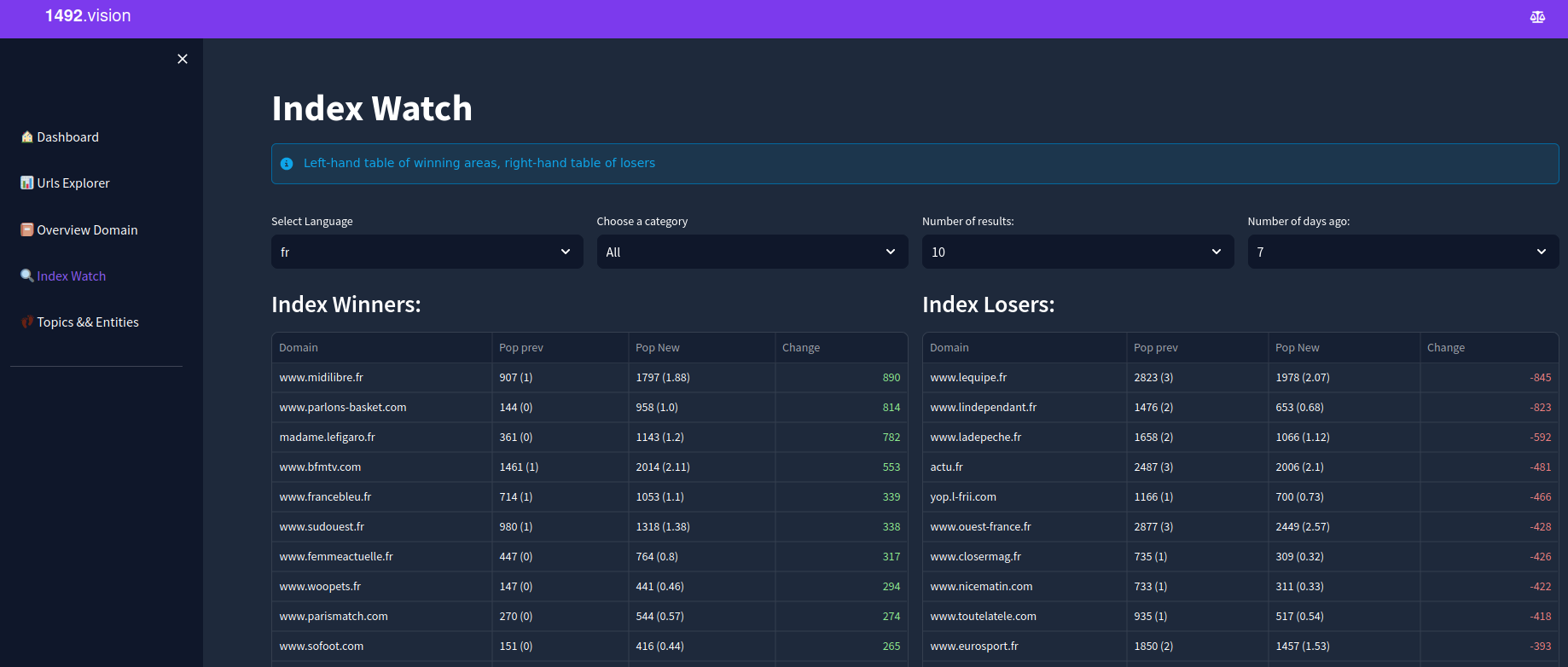The width and height of the screenshot is (1568, 667).
Task: Click the scales icon in top bar
Action: (1537, 17)
